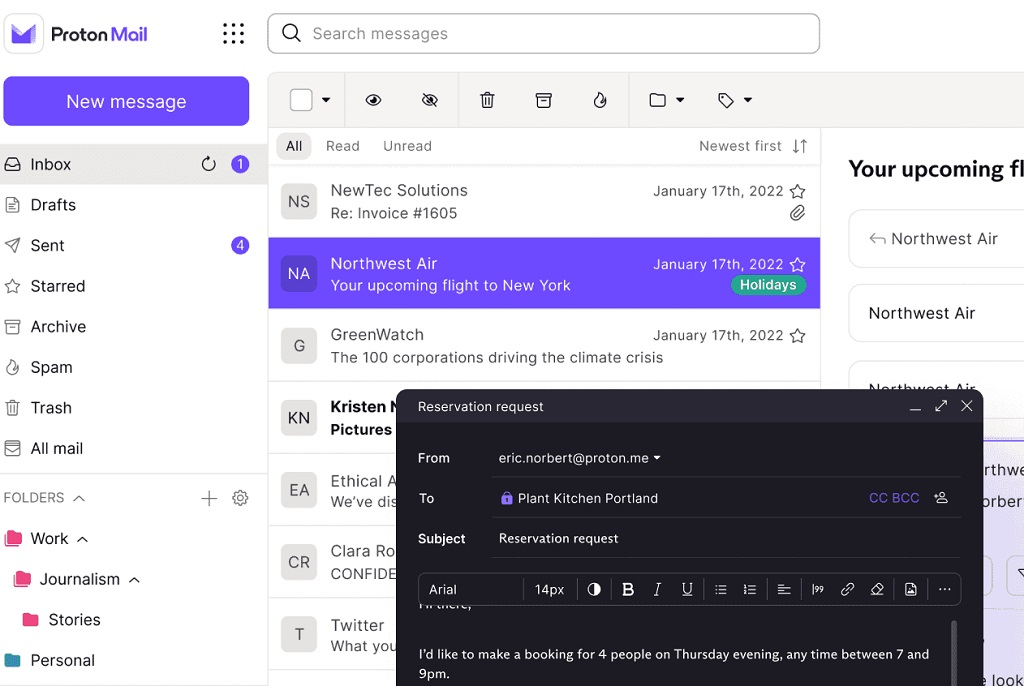Open the text alignment option
This screenshot has width=1024, height=686.
784,589
